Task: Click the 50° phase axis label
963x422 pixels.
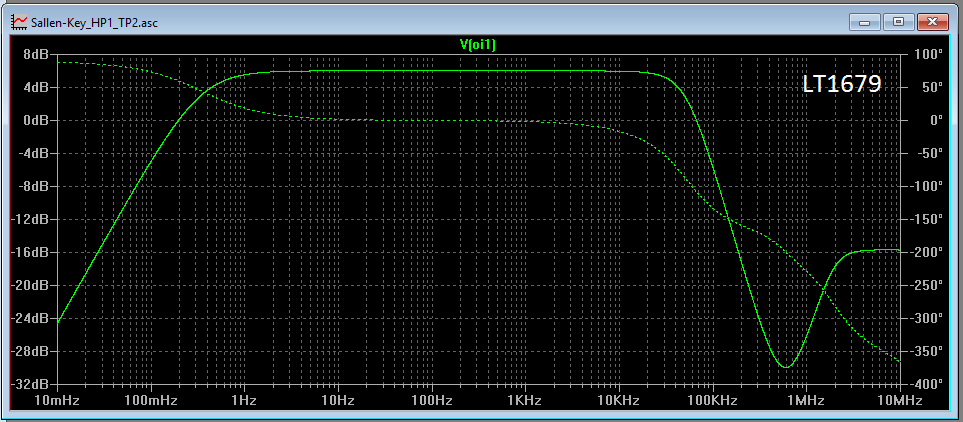Action: [928, 87]
